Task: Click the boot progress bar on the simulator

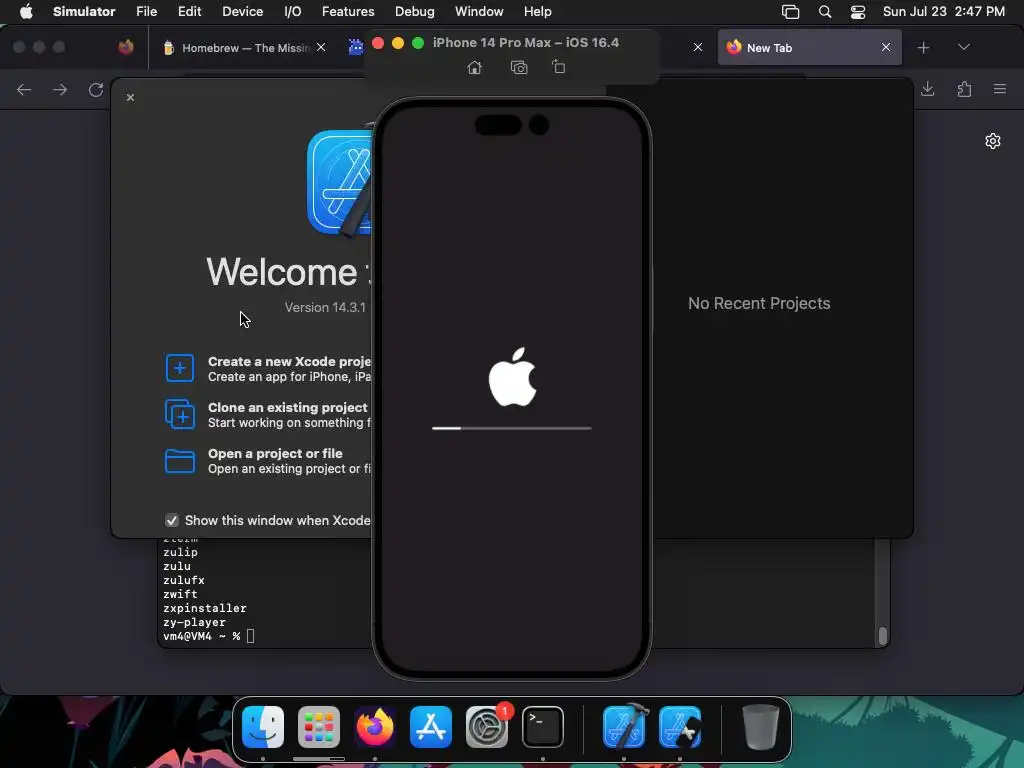Action: pos(512,428)
